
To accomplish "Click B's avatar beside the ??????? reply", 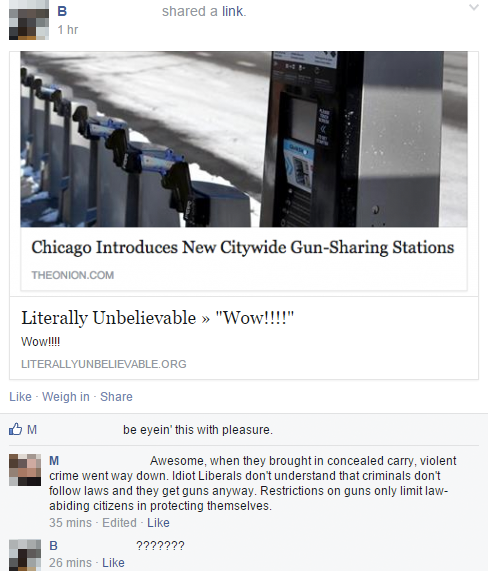I will point(25,555).
